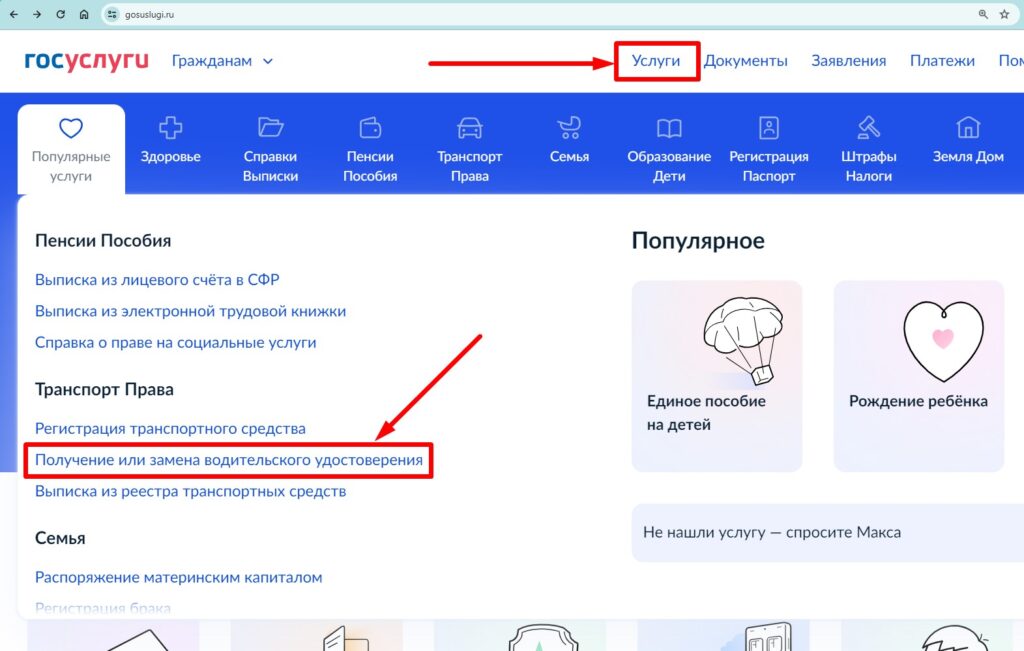Open Выписка из электронной трудовой книжки link
Image resolution: width=1024 pixels, height=651 pixels.
pyautogui.click(x=190, y=311)
